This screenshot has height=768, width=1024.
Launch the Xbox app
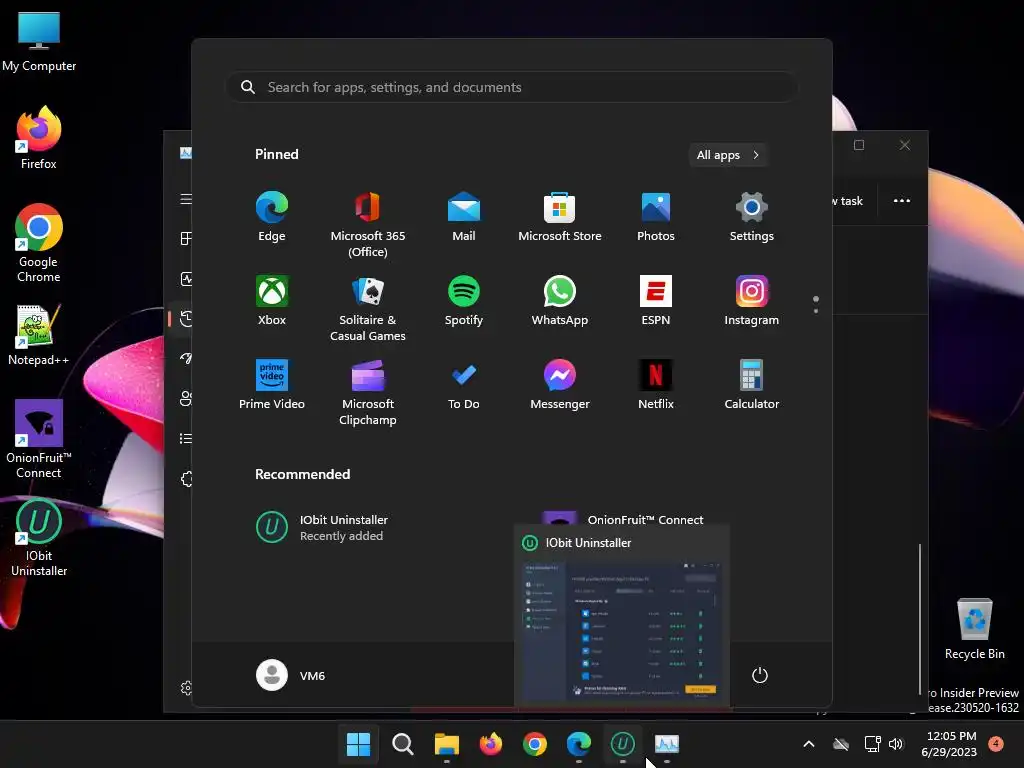tap(272, 301)
